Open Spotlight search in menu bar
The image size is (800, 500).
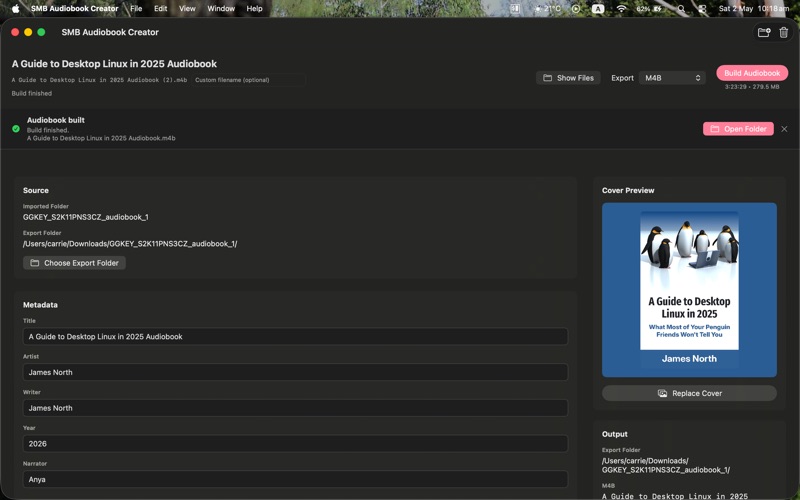tap(681, 9)
